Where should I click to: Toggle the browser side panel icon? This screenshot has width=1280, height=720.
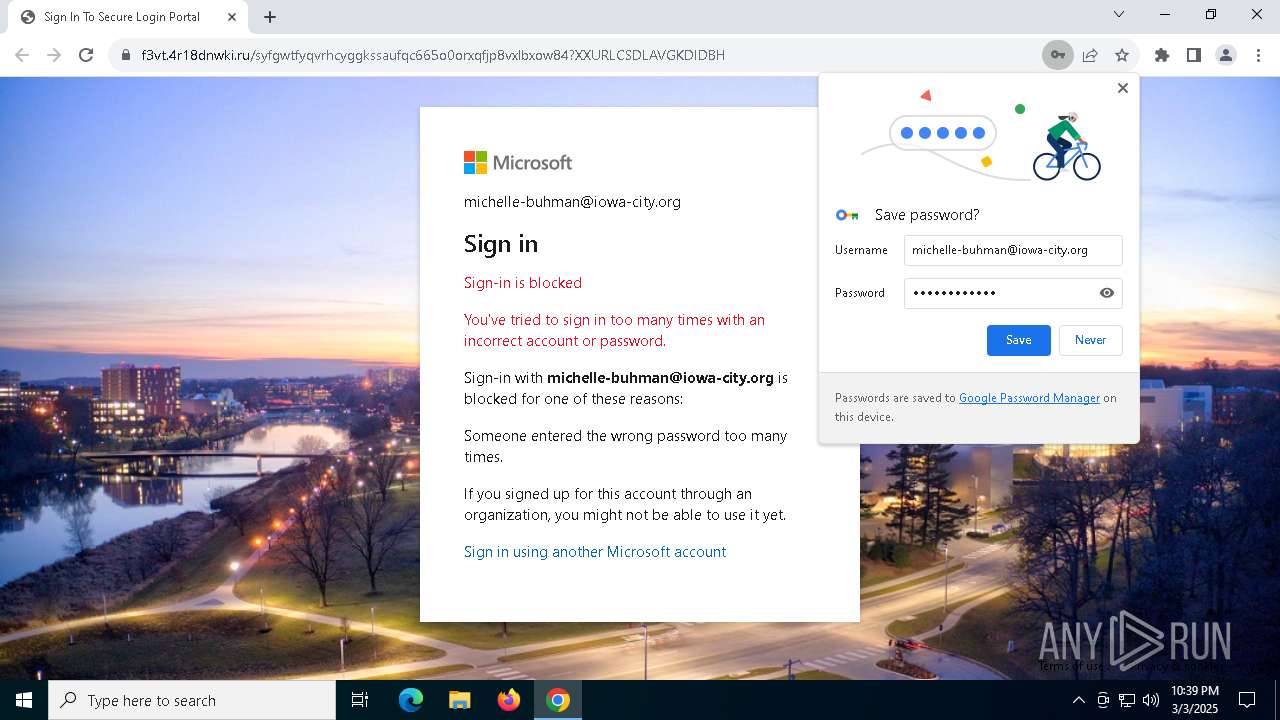click(1194, 55)
